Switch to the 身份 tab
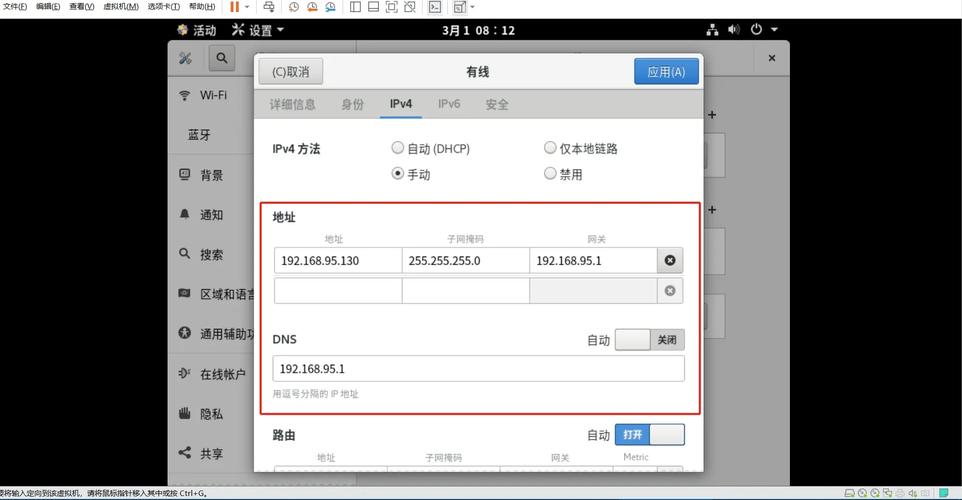The height and width of the screenshot is (500, 962). tap(353, 104)
